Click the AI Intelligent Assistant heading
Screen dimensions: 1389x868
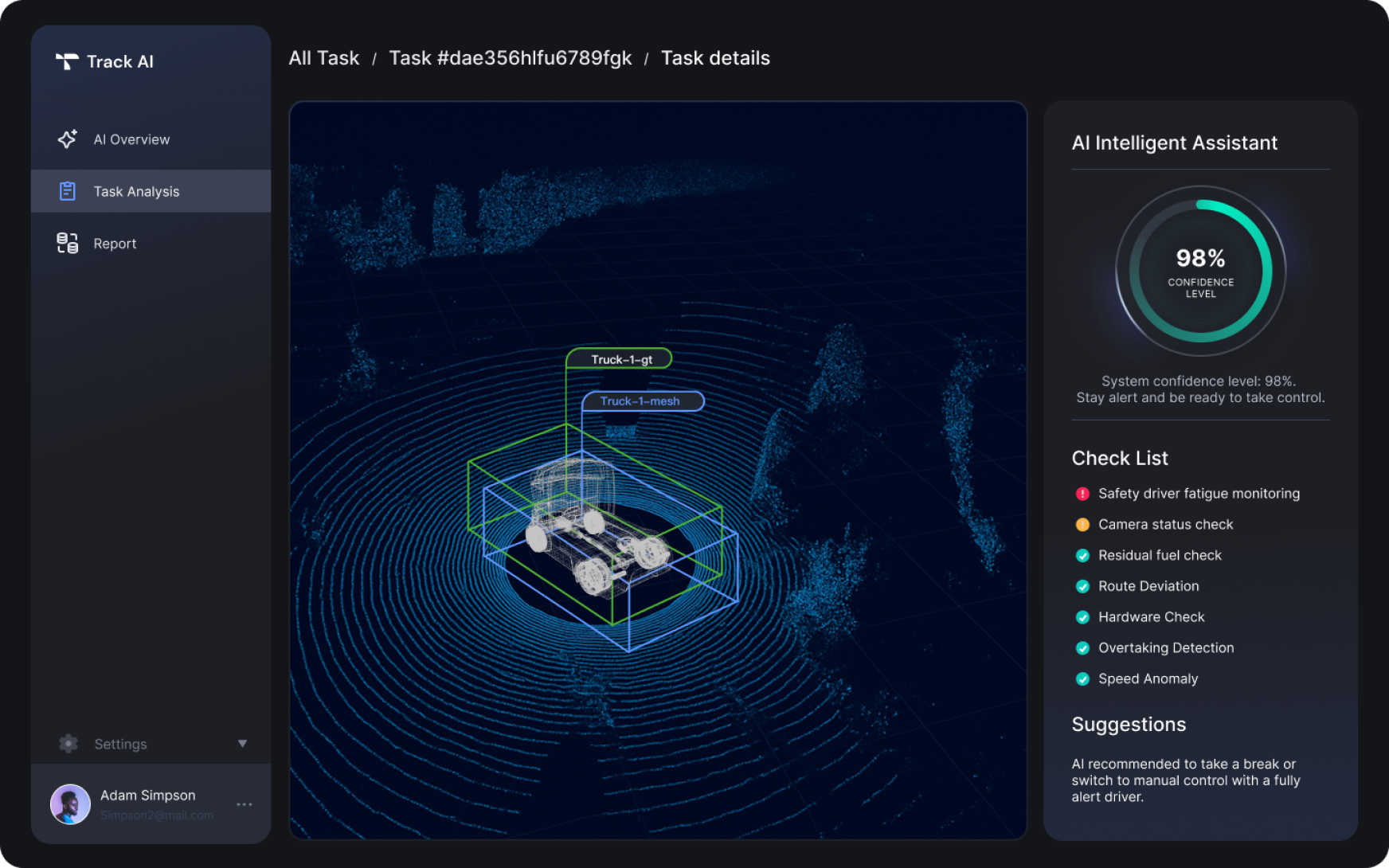click(1174, 143)
